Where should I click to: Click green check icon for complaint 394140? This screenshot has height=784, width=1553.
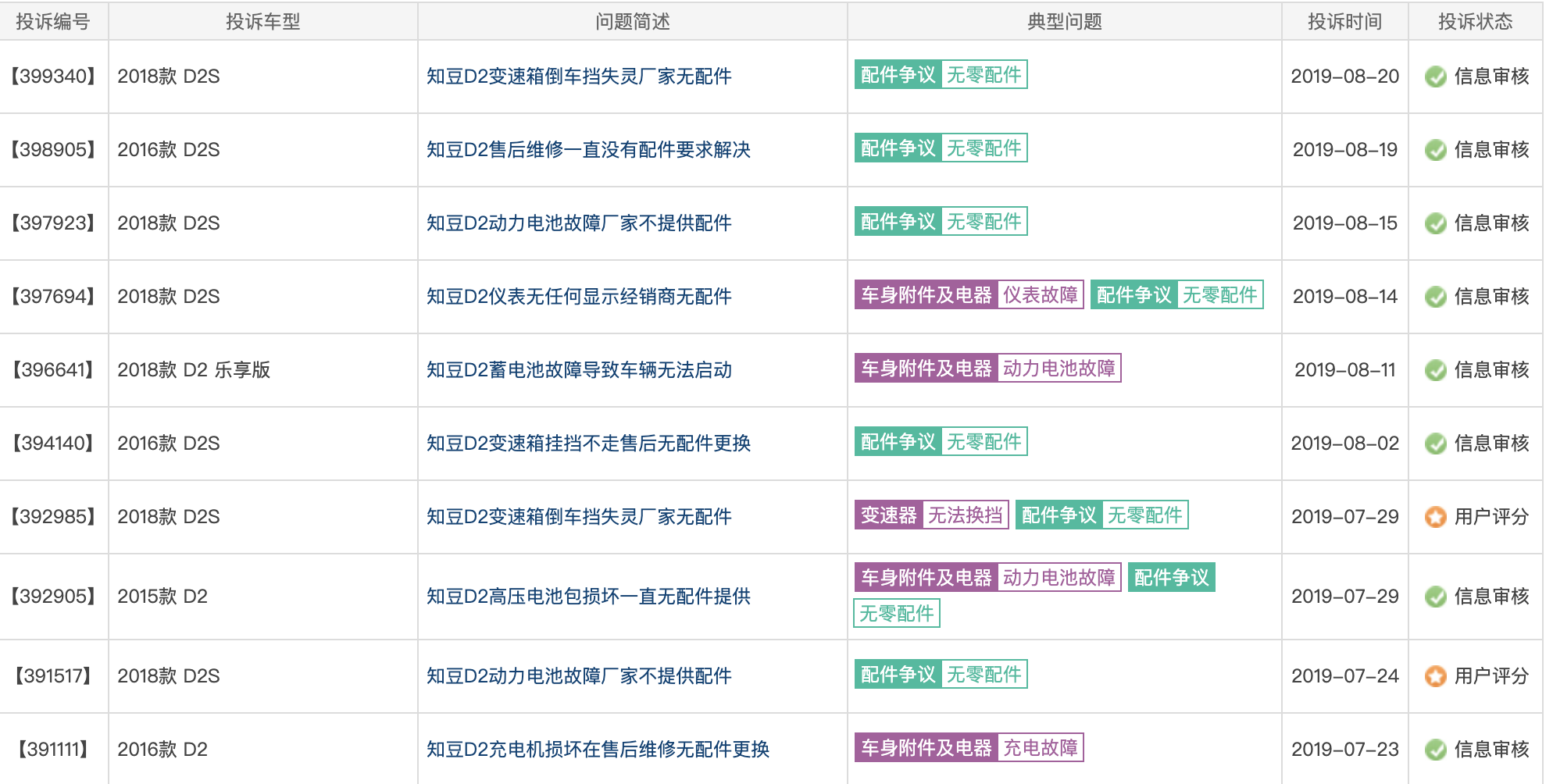pos(1435,444)
